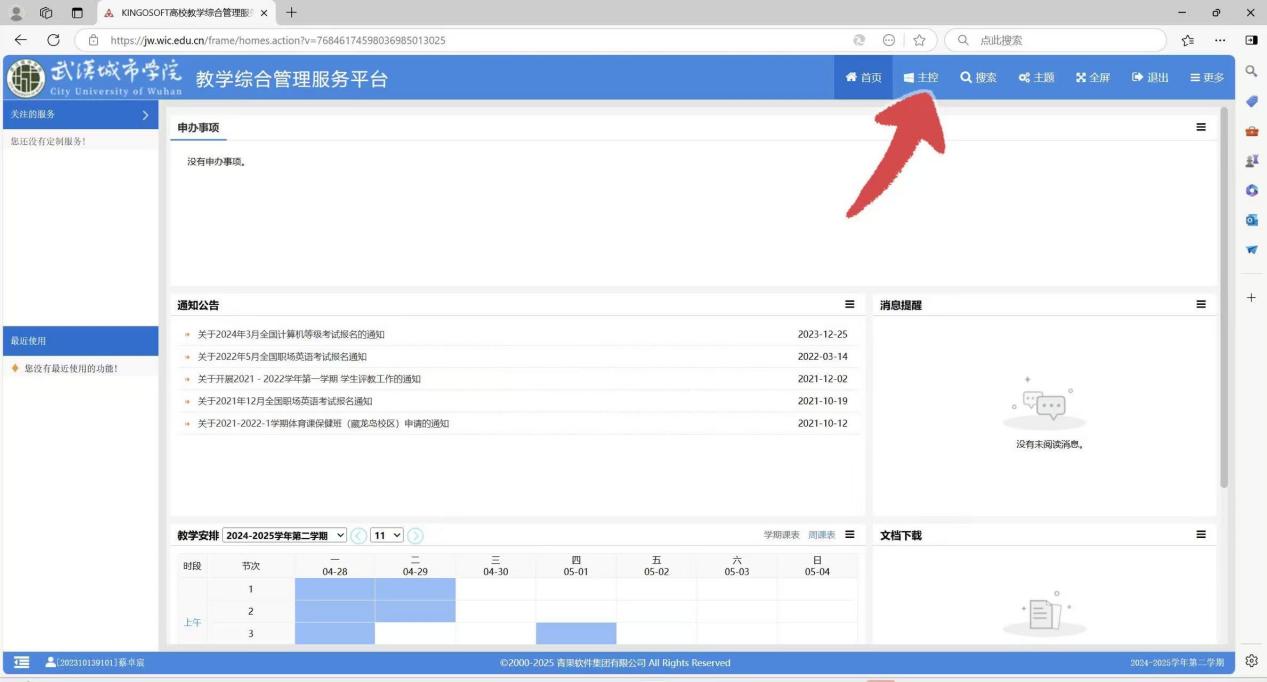The width and height of the screenshot is (1267, 682).
Task: Switch to 学期课表 semester timetable view
Action: [781, 535]
